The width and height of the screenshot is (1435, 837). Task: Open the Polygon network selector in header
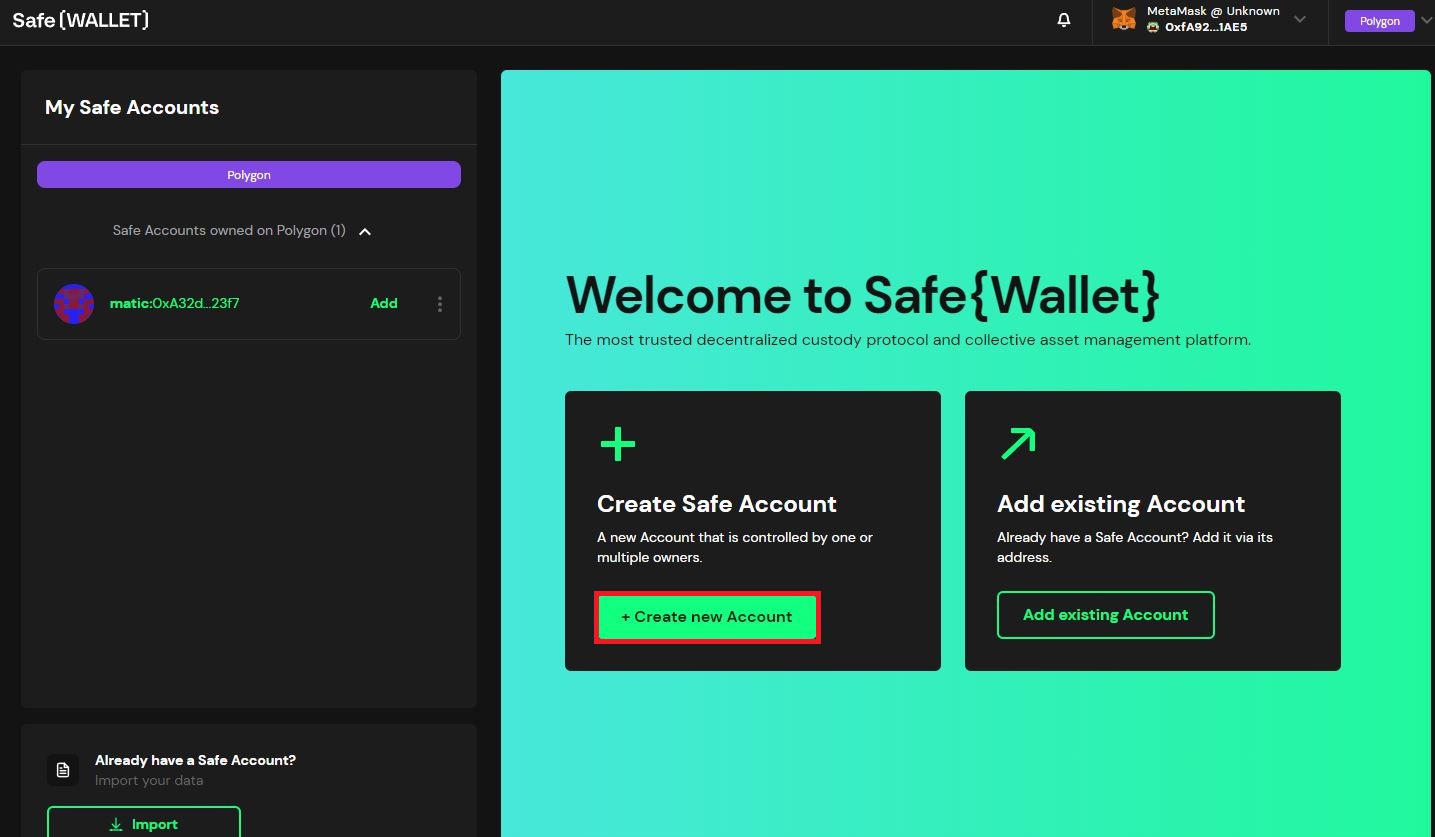1380,21
